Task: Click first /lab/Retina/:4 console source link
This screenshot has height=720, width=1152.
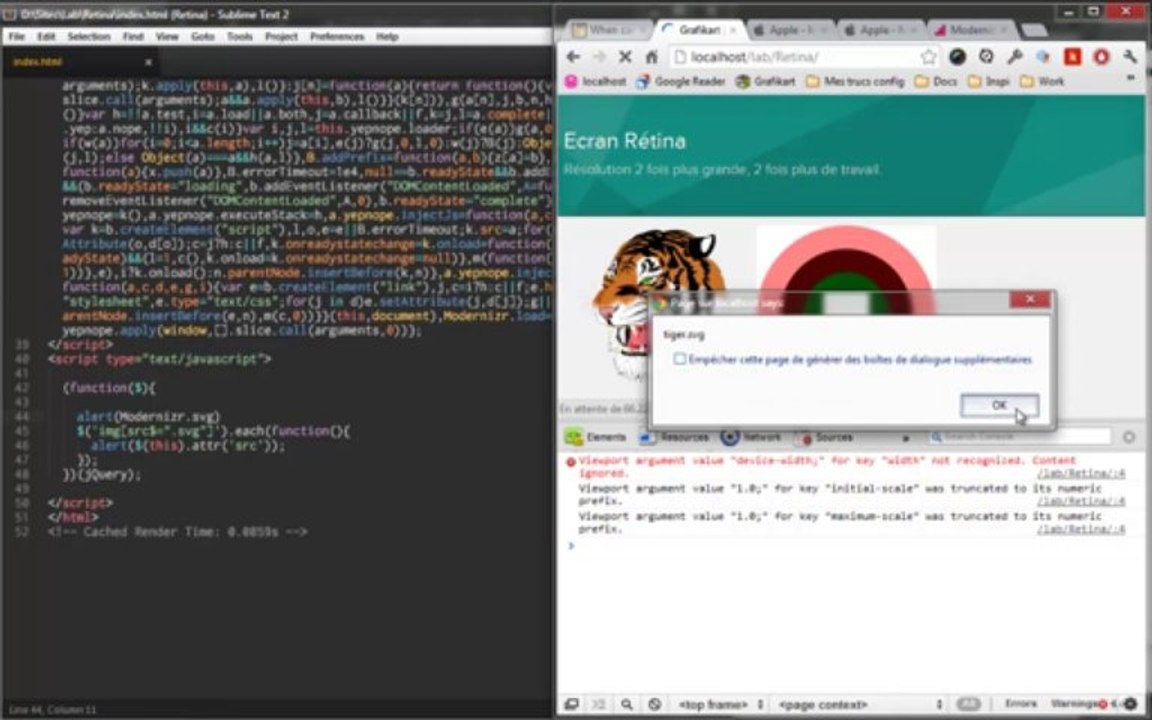Action: click(1081, 474)
